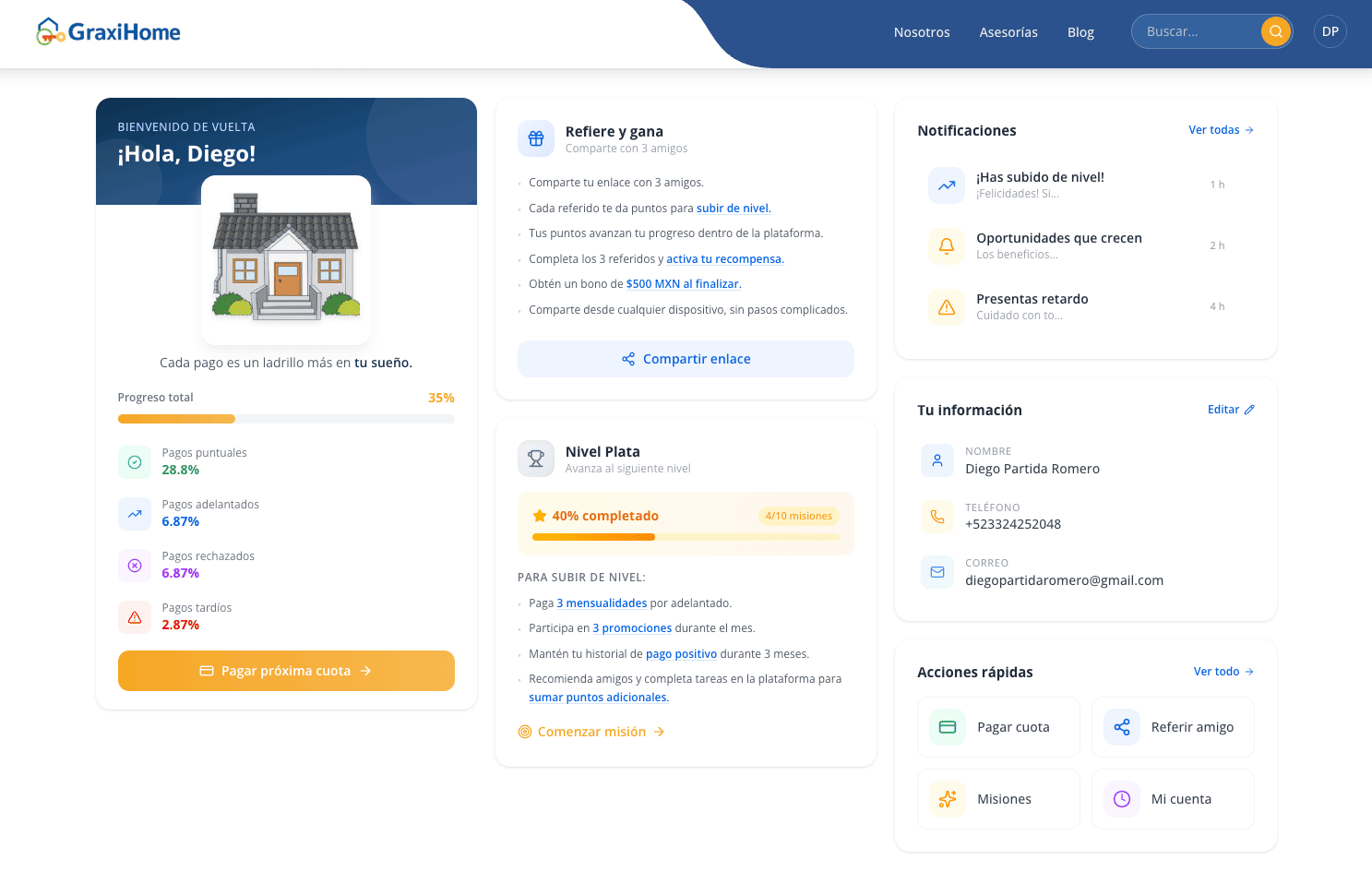The image size is (1372, 883).
Task: Click the trophy icon next to Nivel Plata
Action: click(x=536, y=458)
